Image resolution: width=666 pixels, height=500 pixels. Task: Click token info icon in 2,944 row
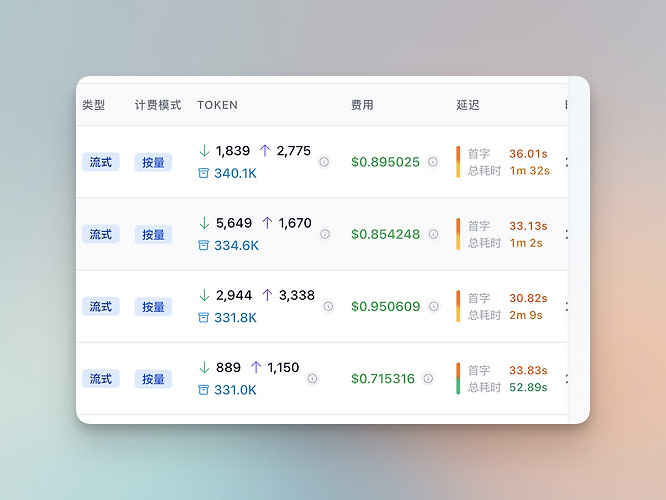pos(328,306)
